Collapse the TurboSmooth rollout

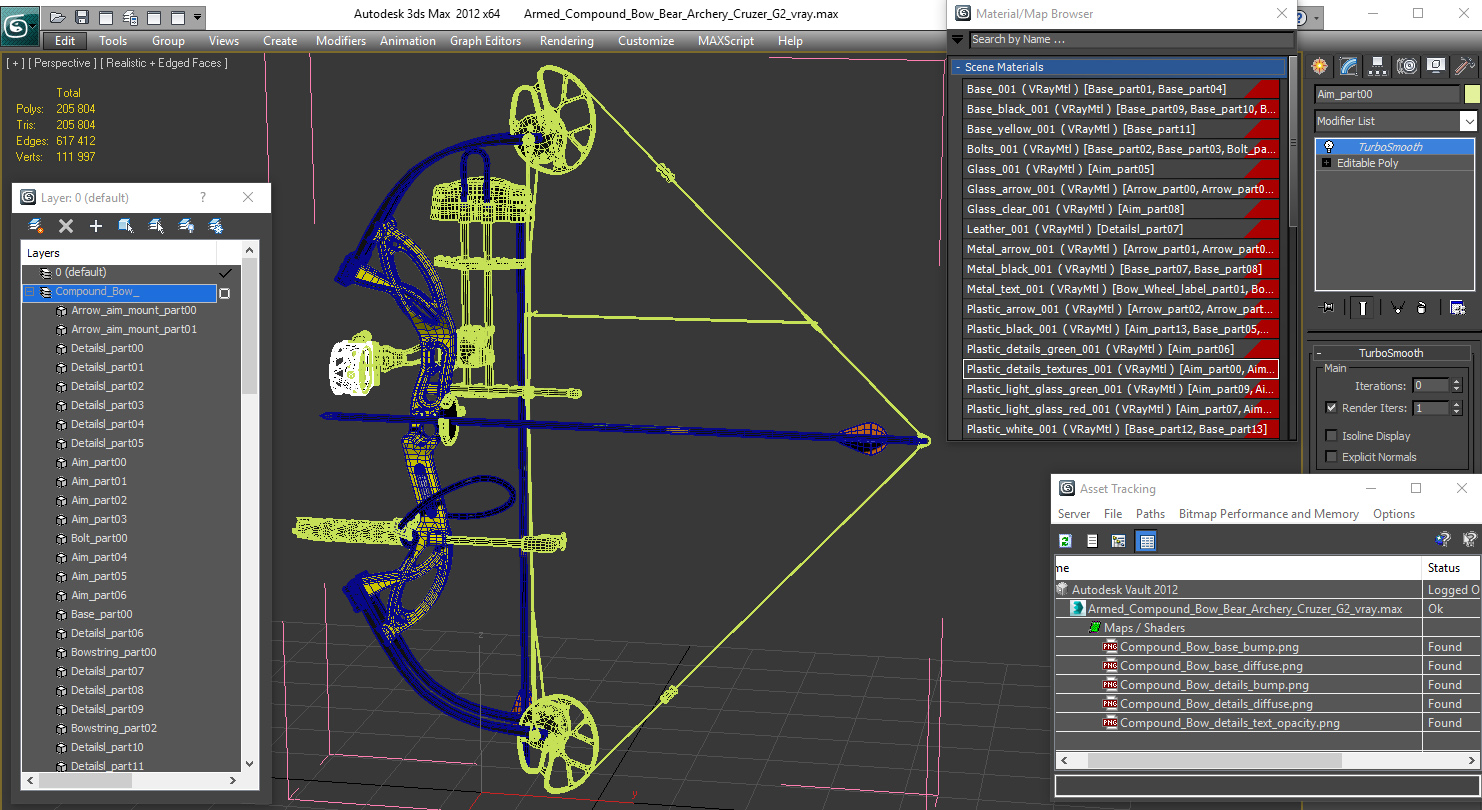tap(1319, 353)
